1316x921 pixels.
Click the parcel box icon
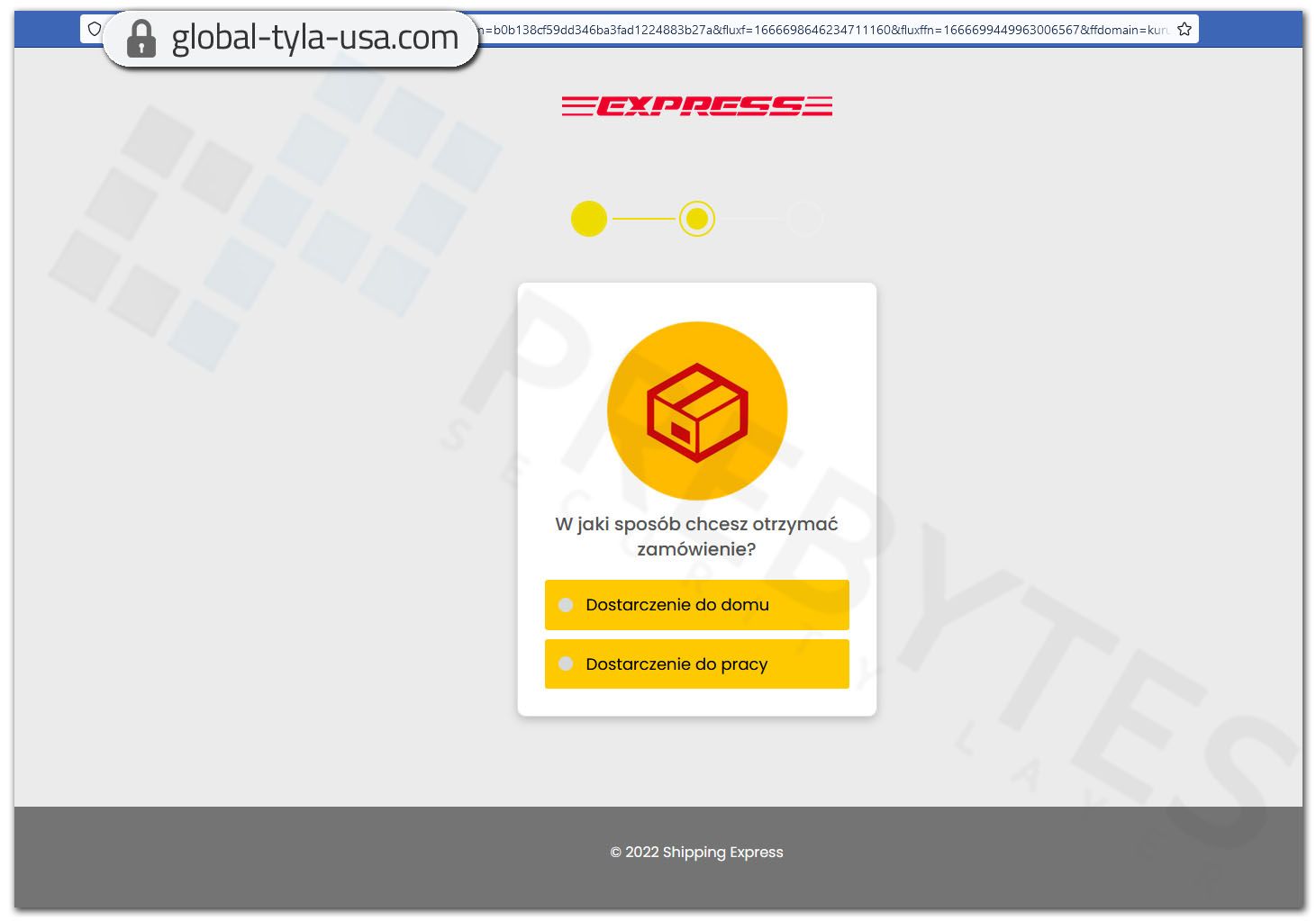(697, 411)
